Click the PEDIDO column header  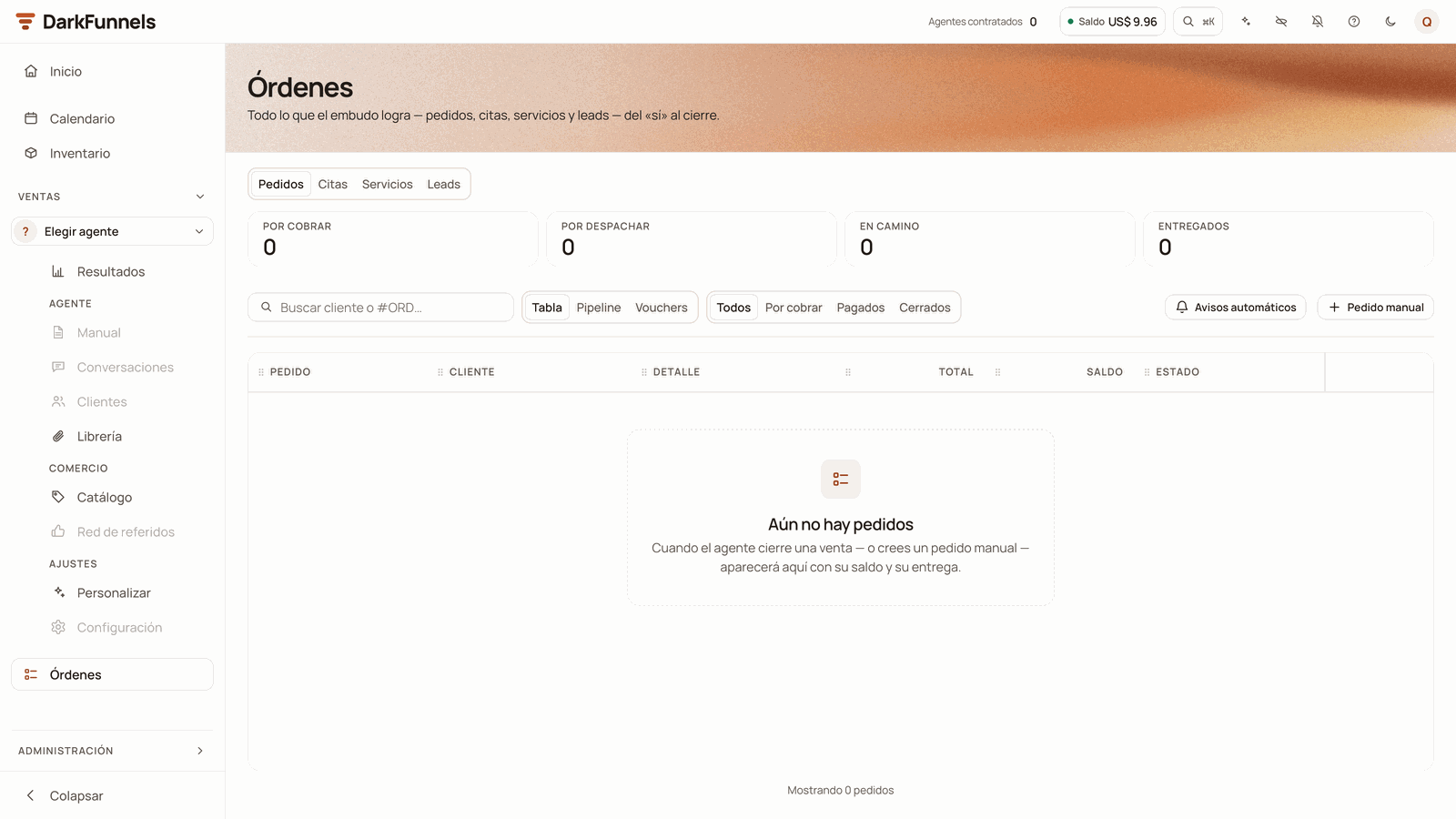290,372
